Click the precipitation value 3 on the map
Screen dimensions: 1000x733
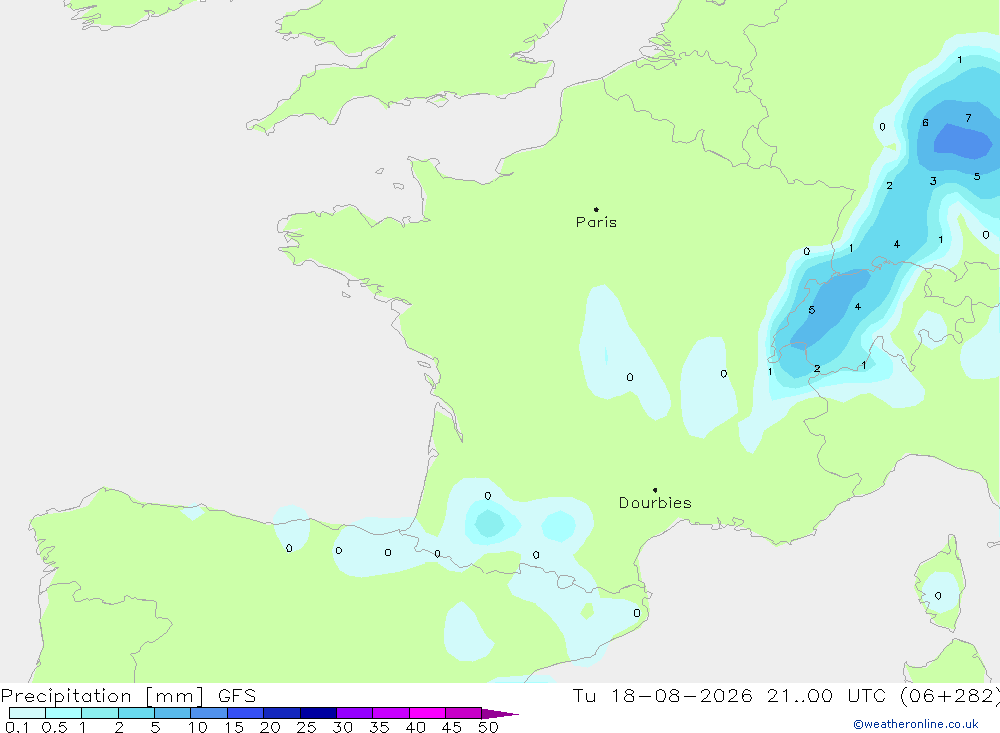[x=933, y=181]
